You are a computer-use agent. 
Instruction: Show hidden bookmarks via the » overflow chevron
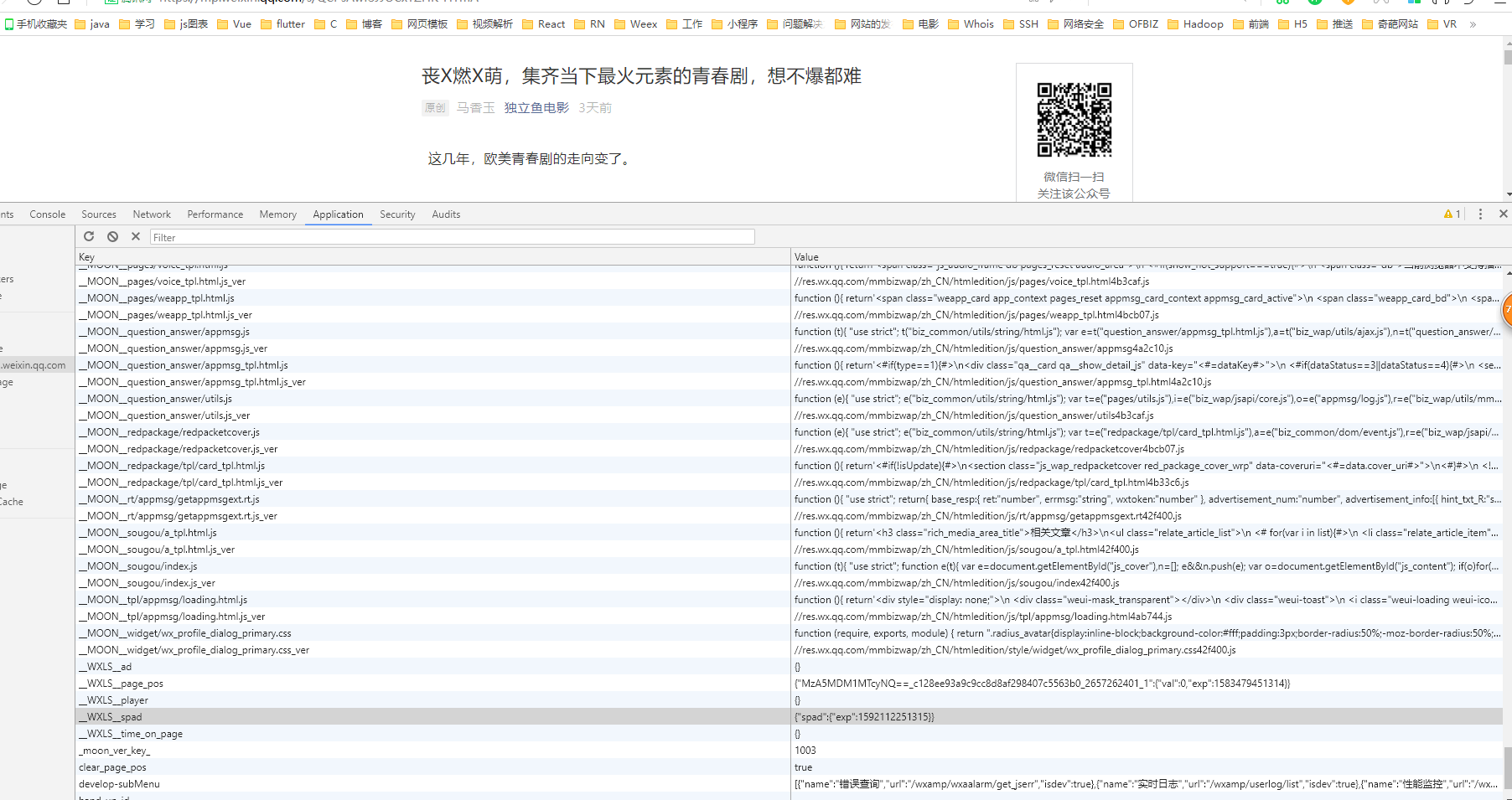click(1473, 24)
